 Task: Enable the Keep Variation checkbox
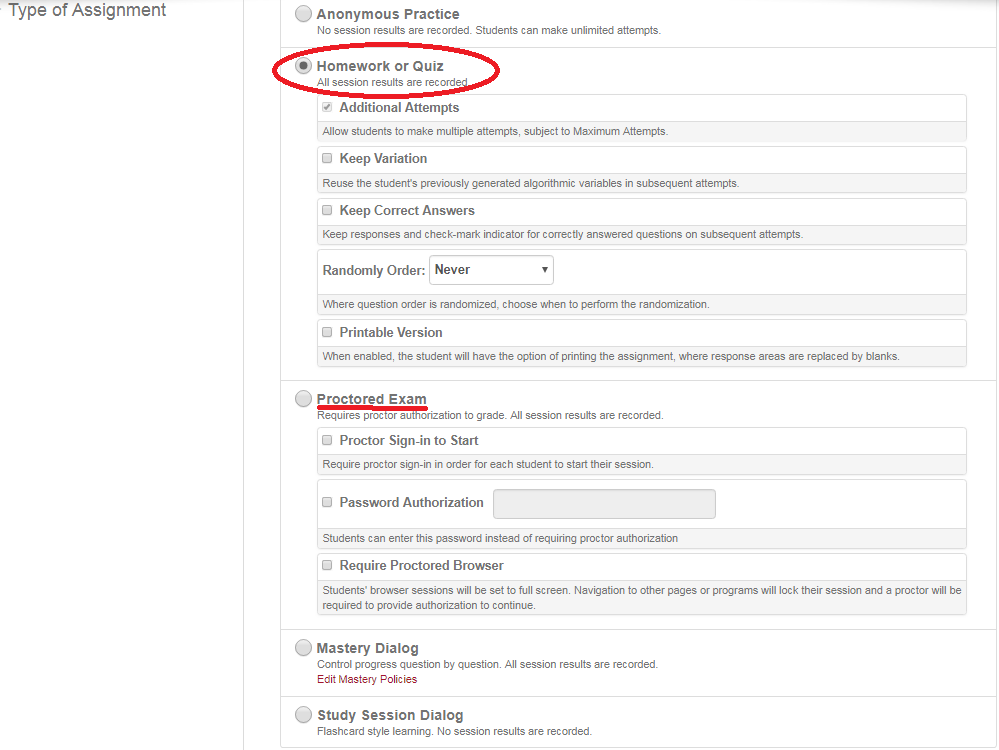pos(327,158)
